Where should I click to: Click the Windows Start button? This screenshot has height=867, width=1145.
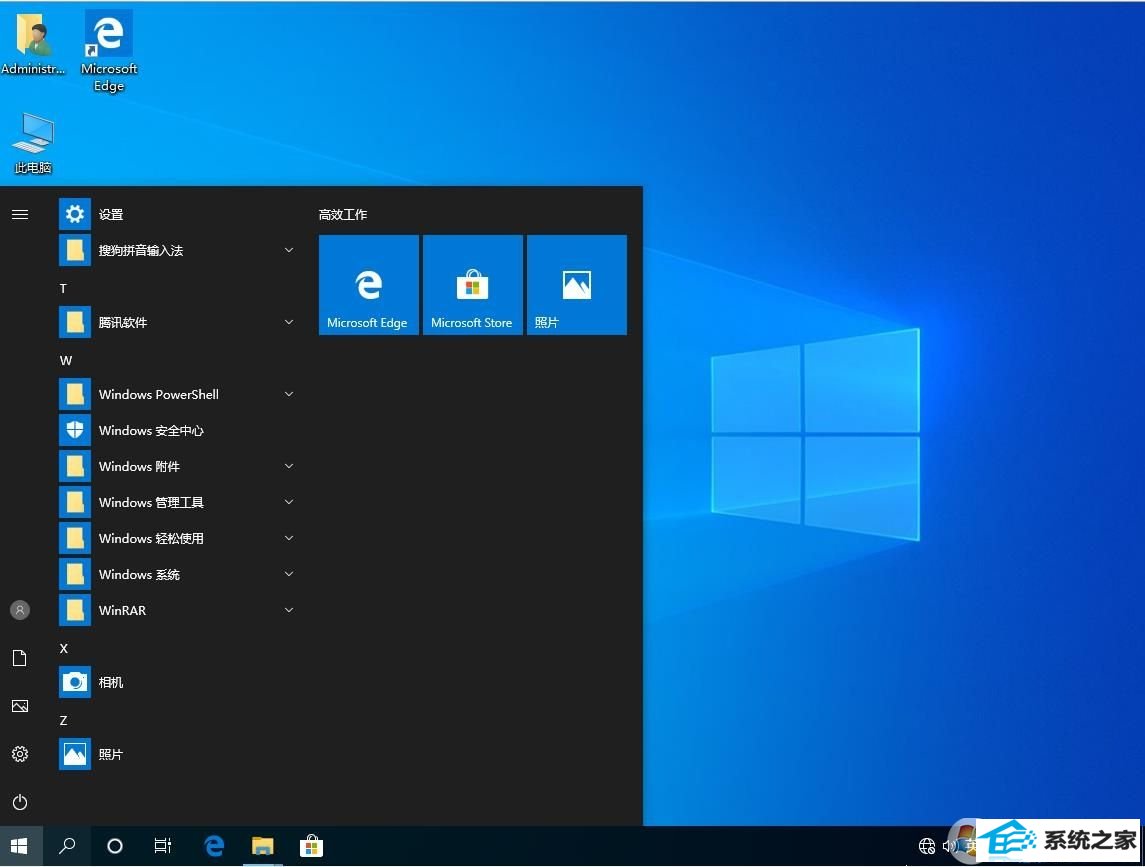coord(20,846)
